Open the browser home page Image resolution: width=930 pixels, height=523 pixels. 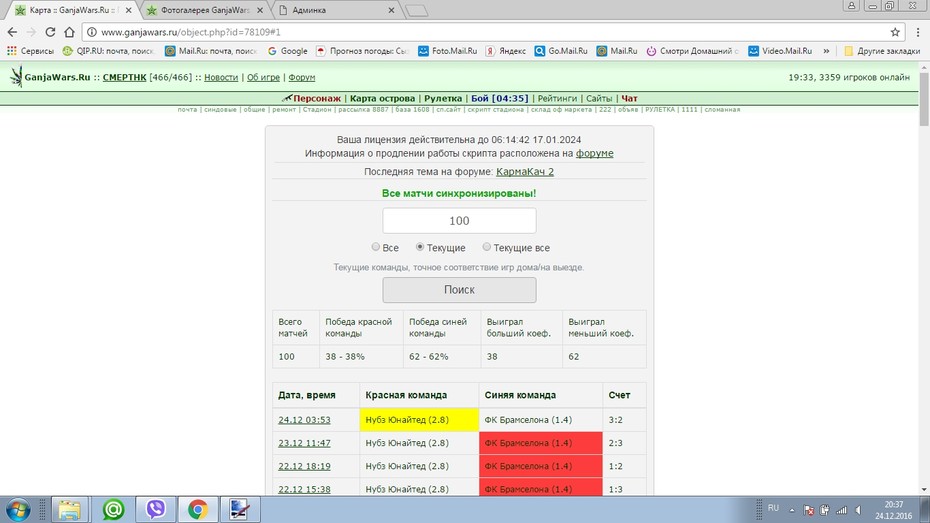(x=69, y=32)
